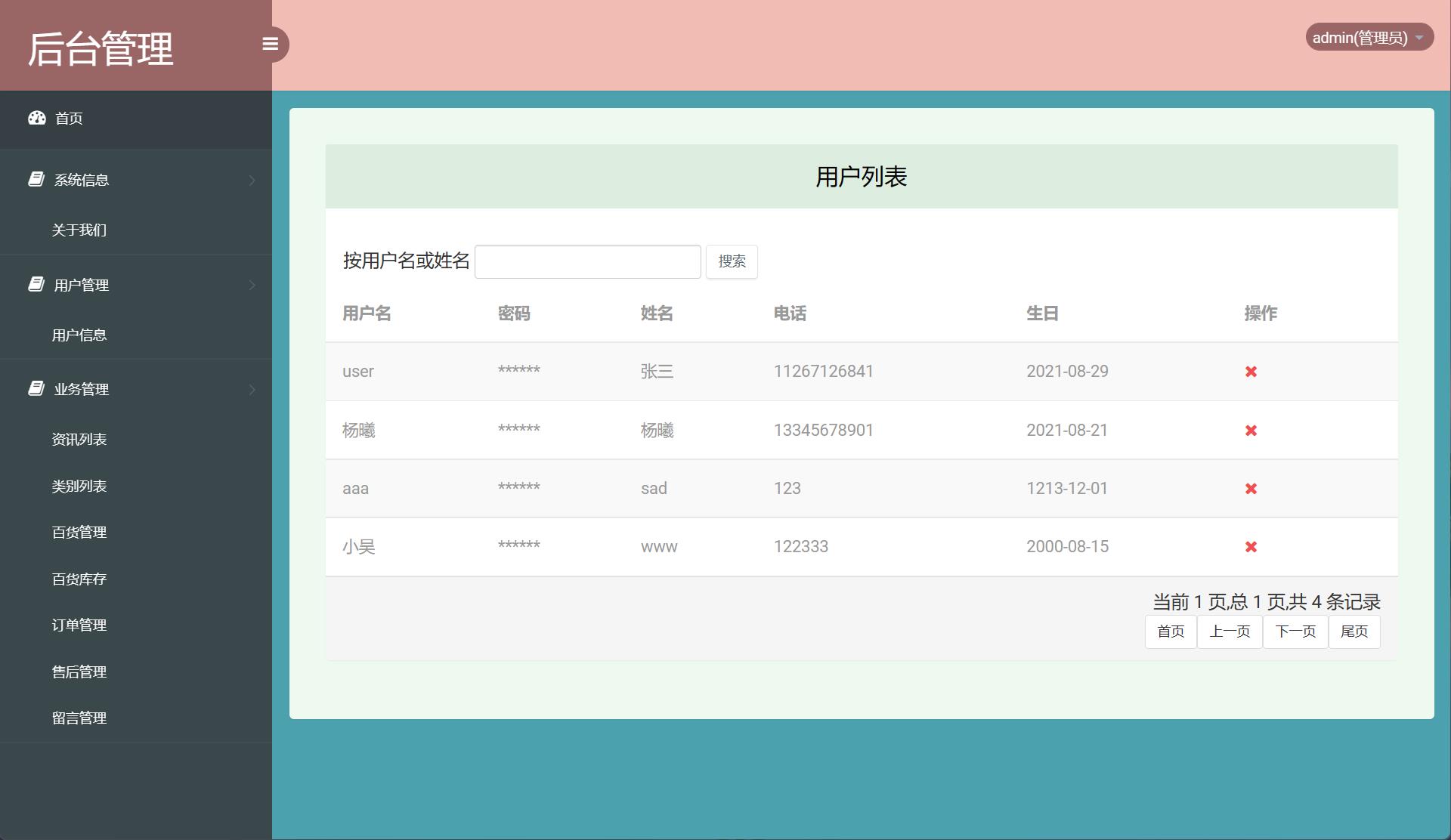Image resolution: width=1451 pixels, height=840 pixels.
Task: Click the hamburger menu icon
Action: 271,44
